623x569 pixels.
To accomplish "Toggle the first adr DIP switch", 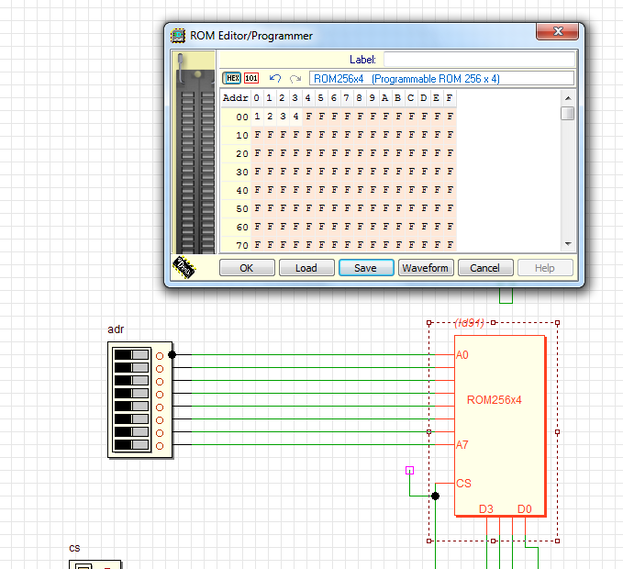I will pyautogui.click(x=131, y=355).
